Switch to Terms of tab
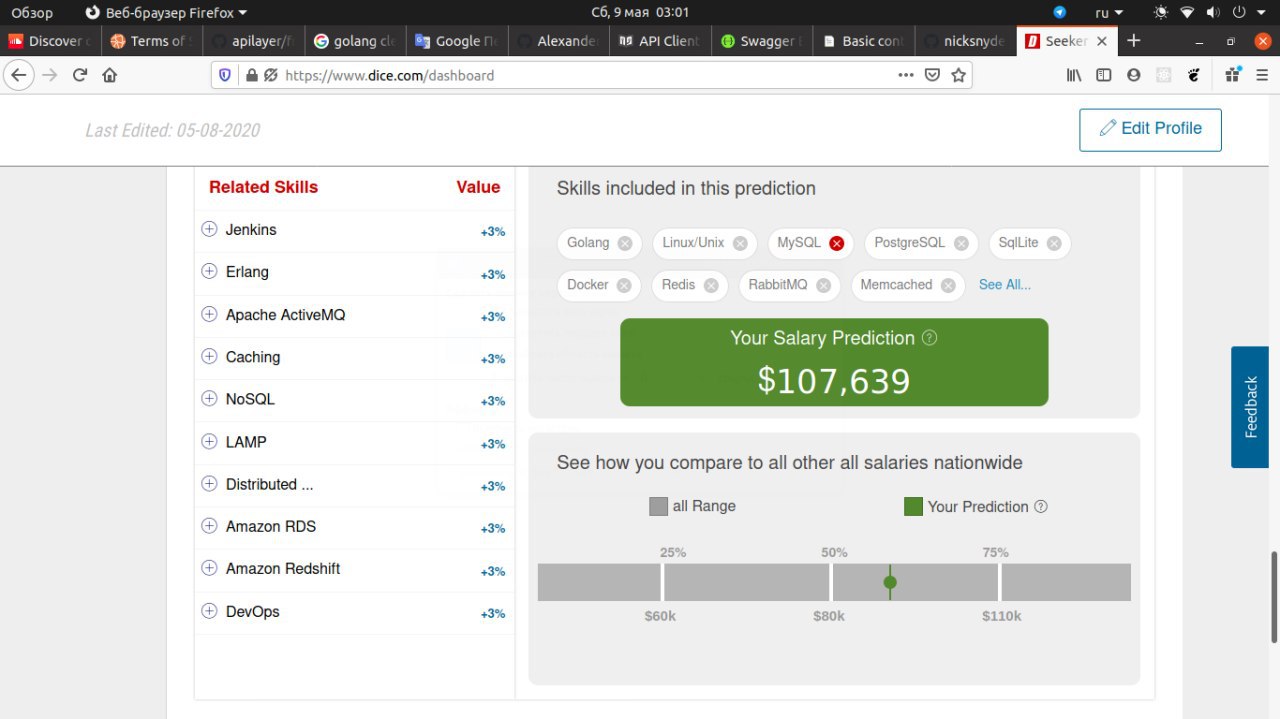The width and height of the screenshot is (1280, 719). point(151,41)
